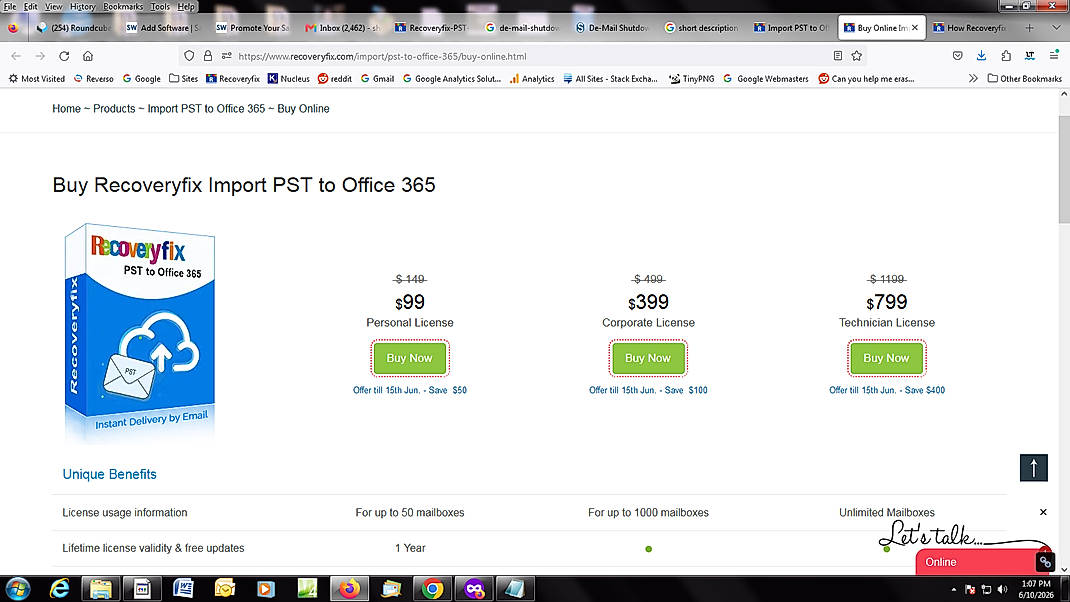1070x602 pixels.
Task: Bookmark this page with the star icon
Action: (857, 56)
